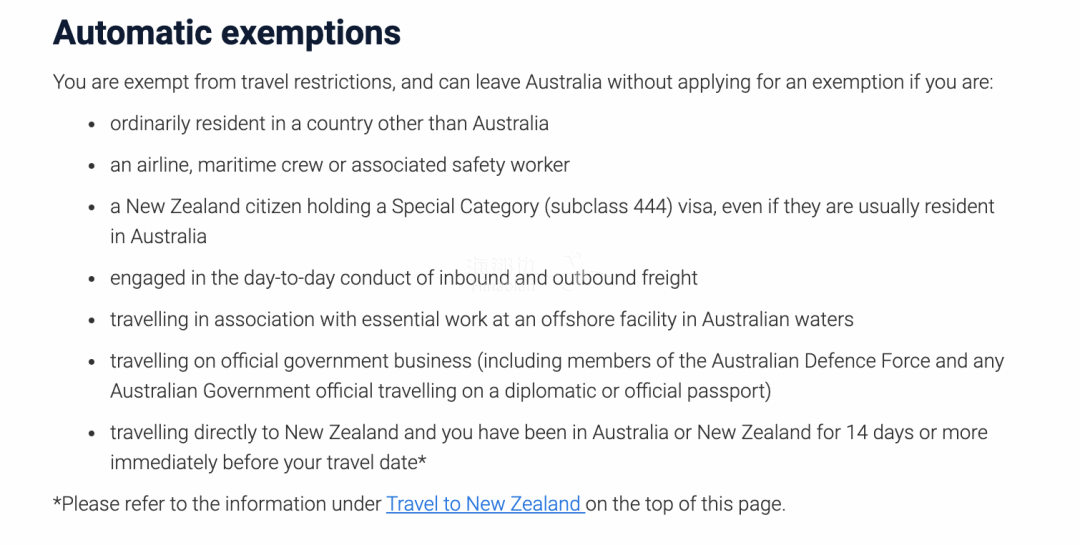This screenshot has width=1080, height=545.
Task: Click the airline, maritime crew bullet text
Action: (x=340, y=165)
